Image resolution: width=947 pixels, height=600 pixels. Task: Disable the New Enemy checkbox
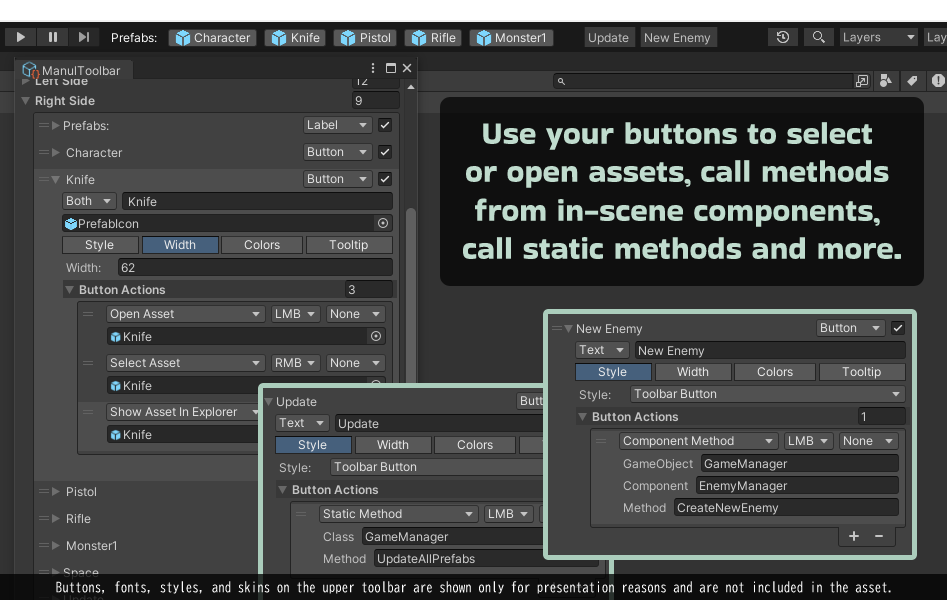tap(898, 328)
